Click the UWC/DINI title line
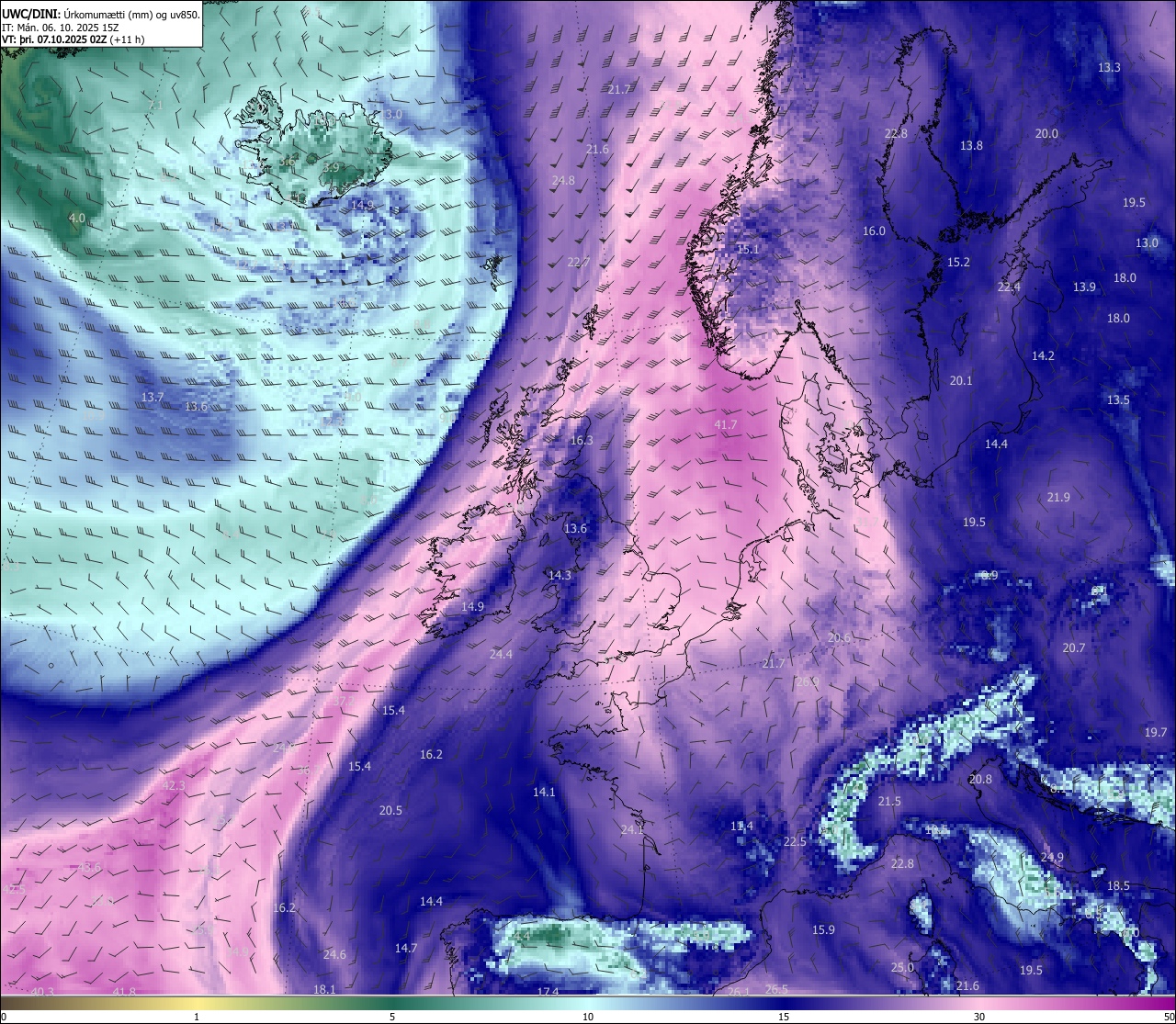This screenshot has height=1024, width=1176. pyautogui.click(x=101, y=15)
